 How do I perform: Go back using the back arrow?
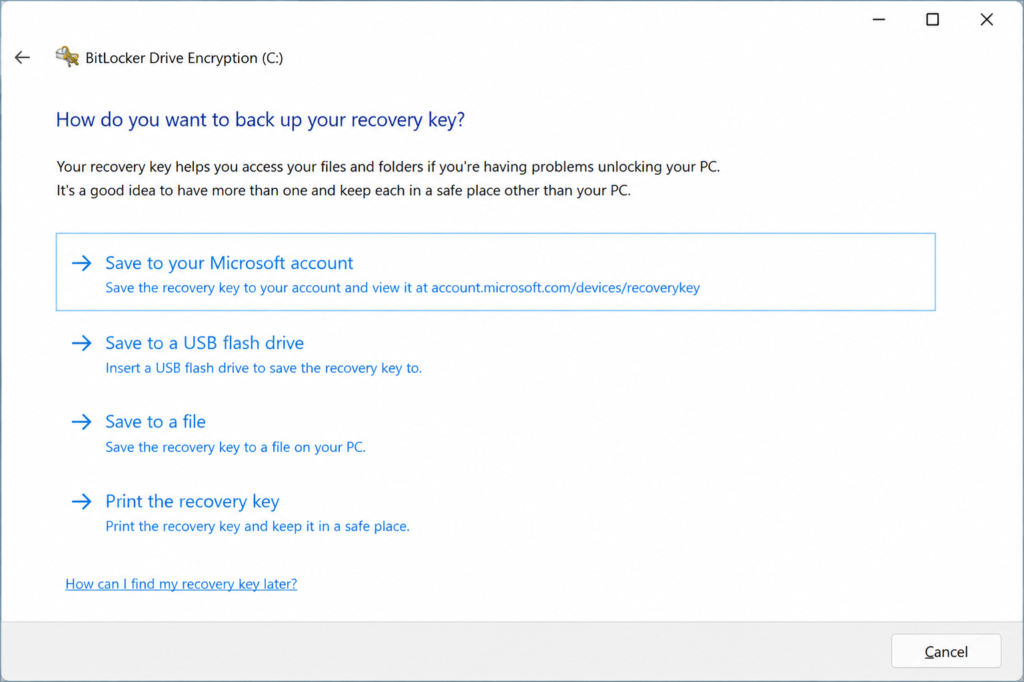click(22, 57)
